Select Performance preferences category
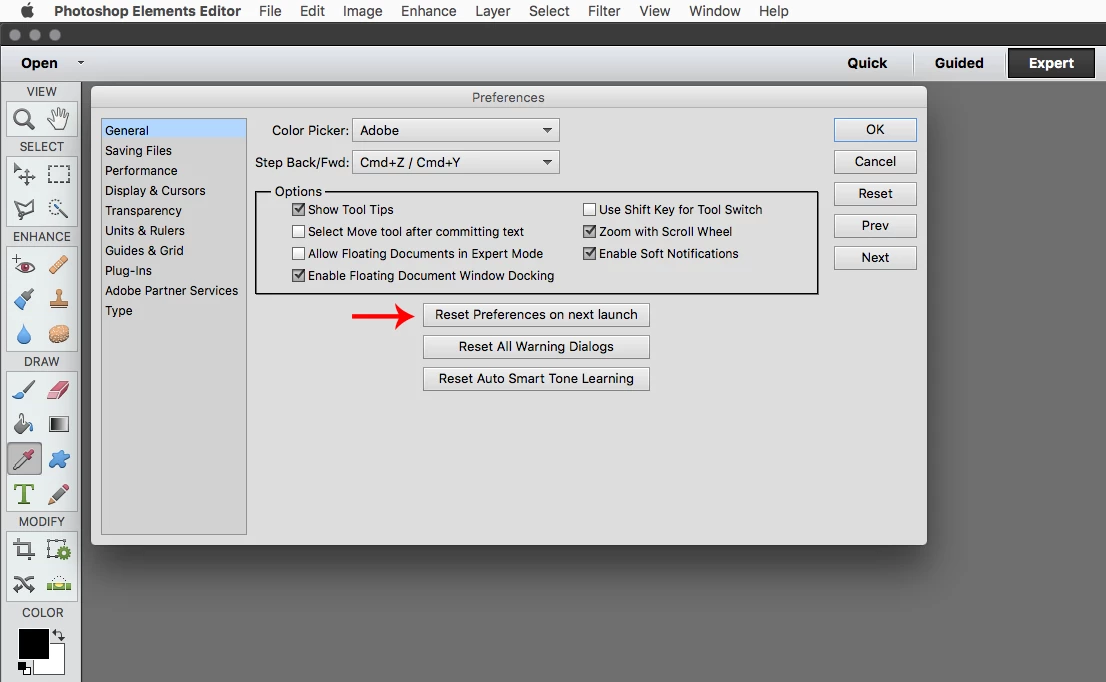The height and width of the screenshot is (682, 1106). tap(174, 171)
